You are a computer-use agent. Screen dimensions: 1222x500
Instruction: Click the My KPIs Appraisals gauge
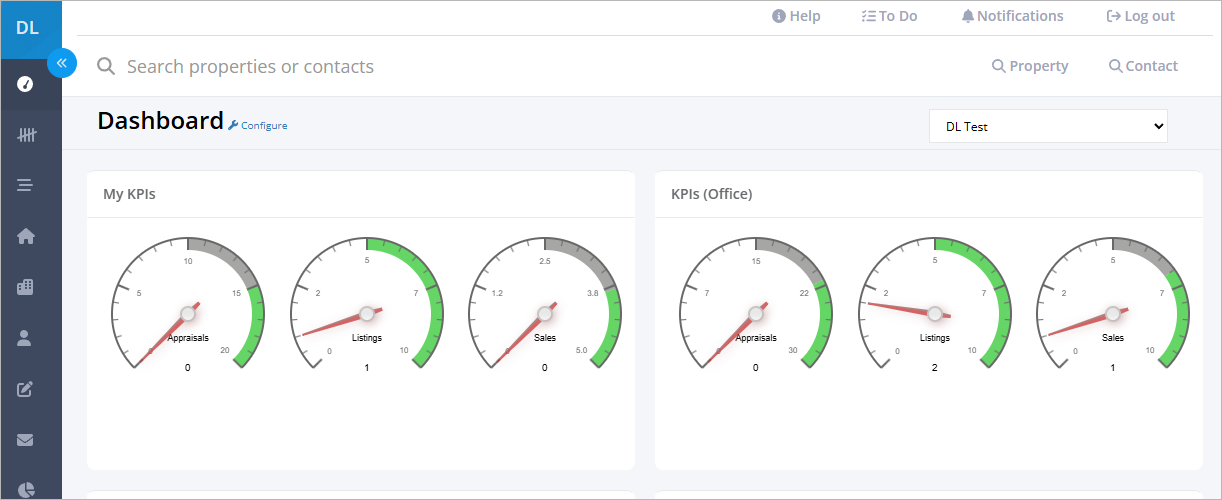click(188, 305)
